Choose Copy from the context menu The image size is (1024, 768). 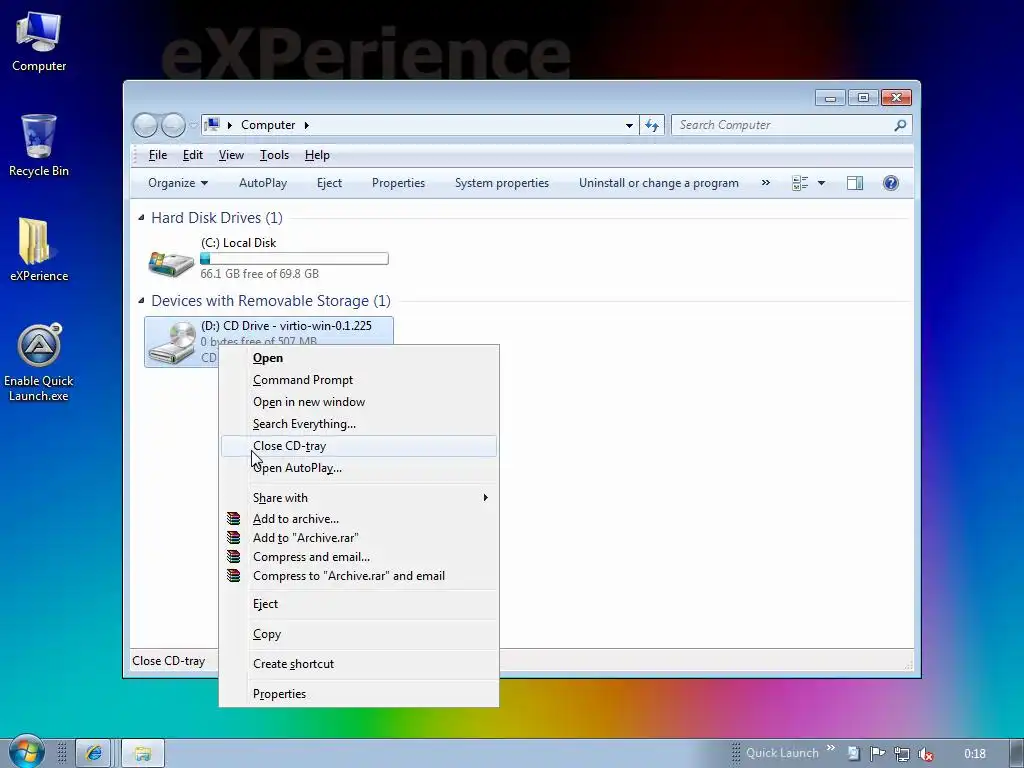click(x=359, y=634)
